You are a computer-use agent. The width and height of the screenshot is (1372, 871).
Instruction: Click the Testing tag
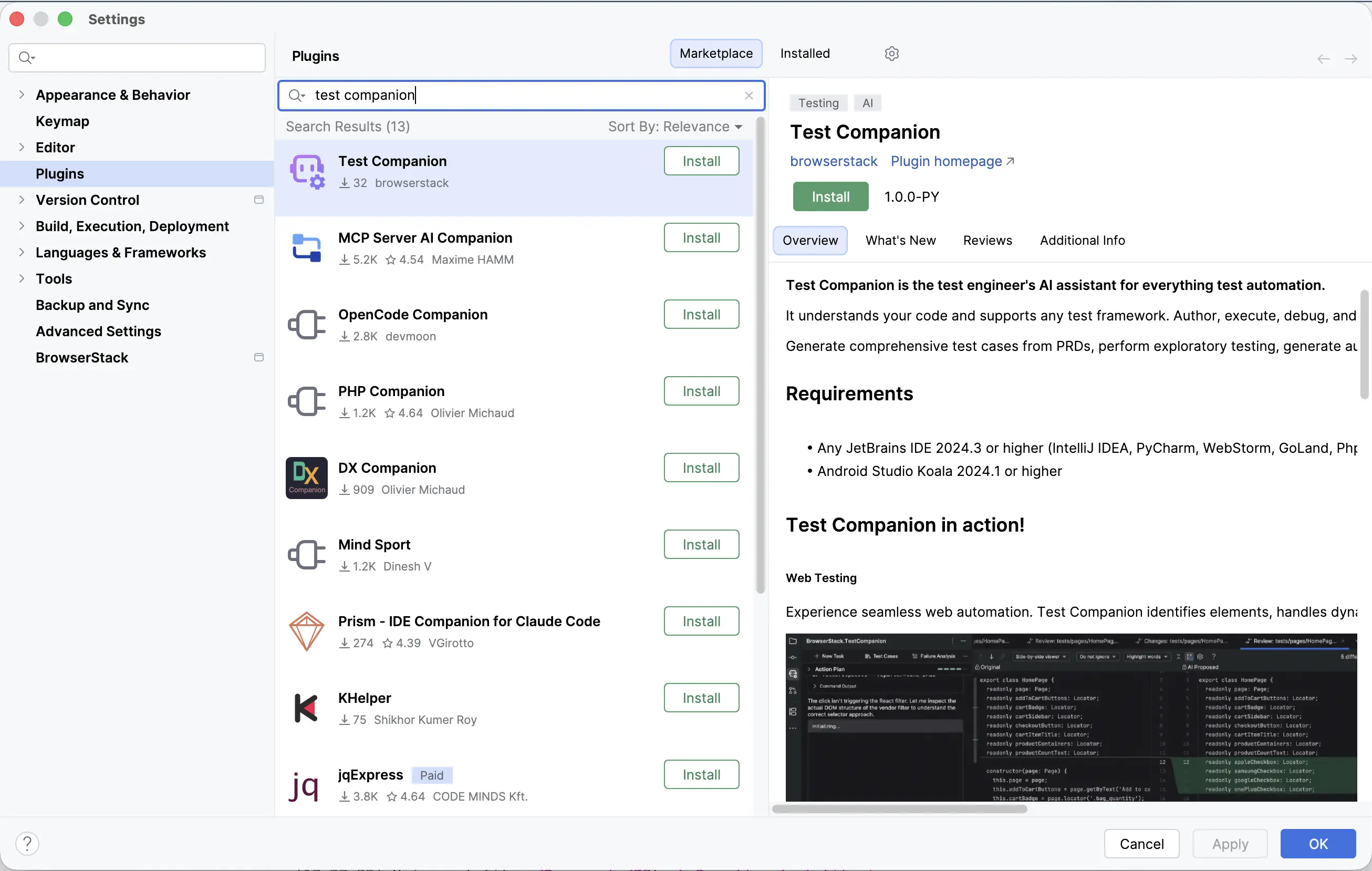(818, 103)
